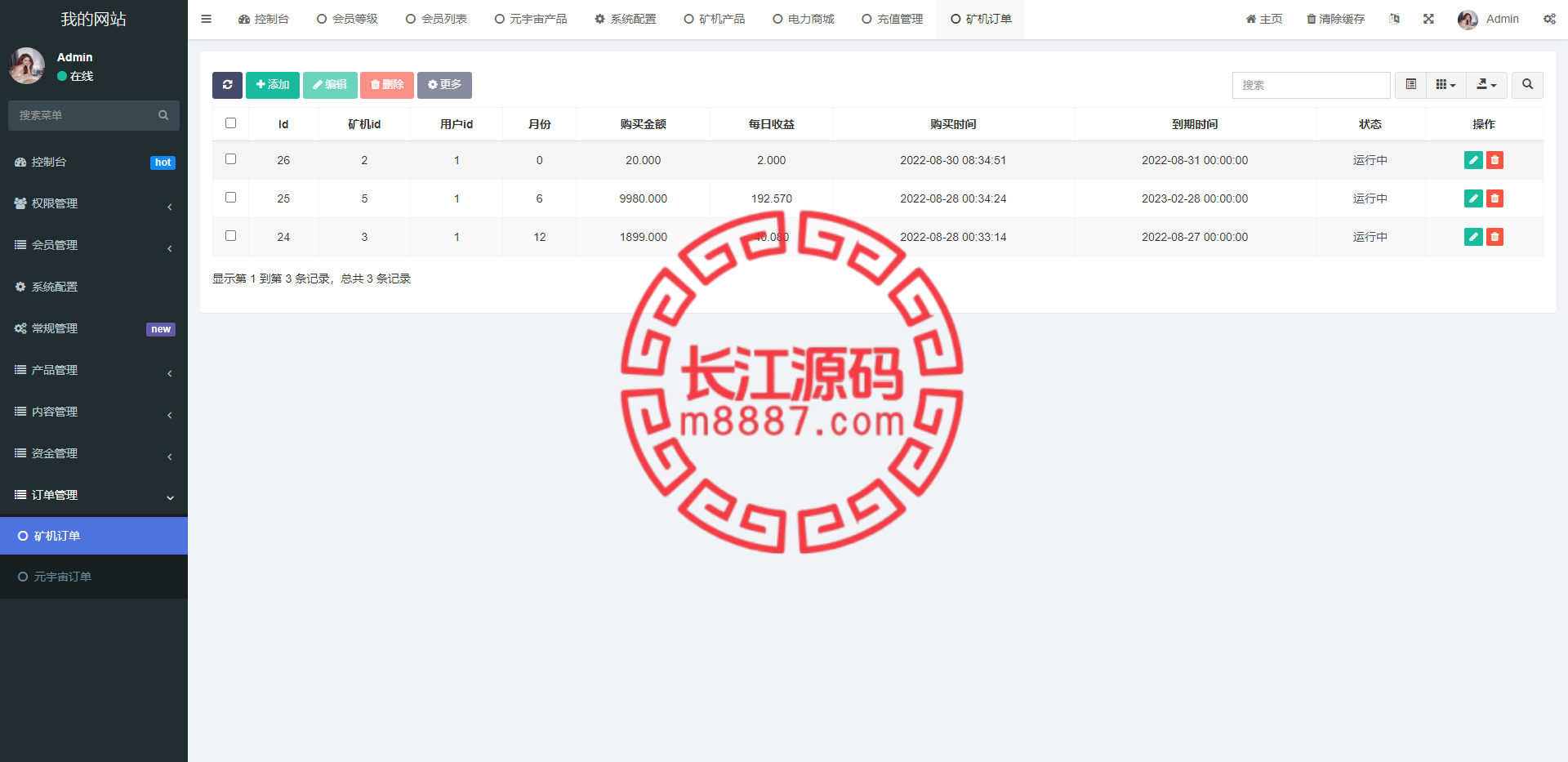Open 更多 more actions button
The image size is (1568, 762).
[444, 85]
